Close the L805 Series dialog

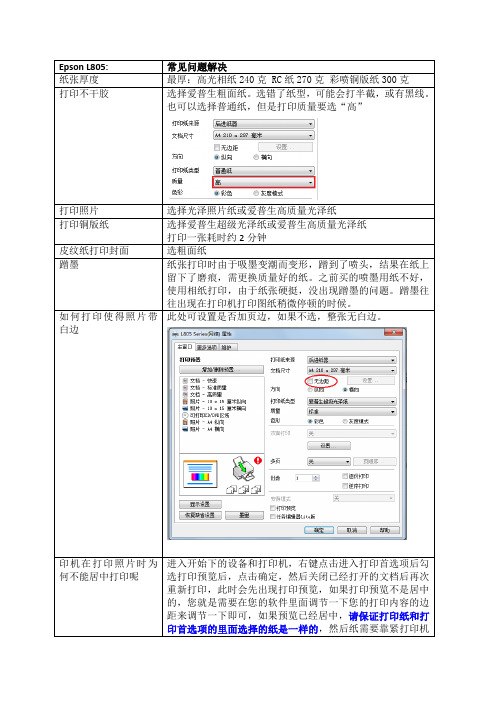click(x=394, y=333)
